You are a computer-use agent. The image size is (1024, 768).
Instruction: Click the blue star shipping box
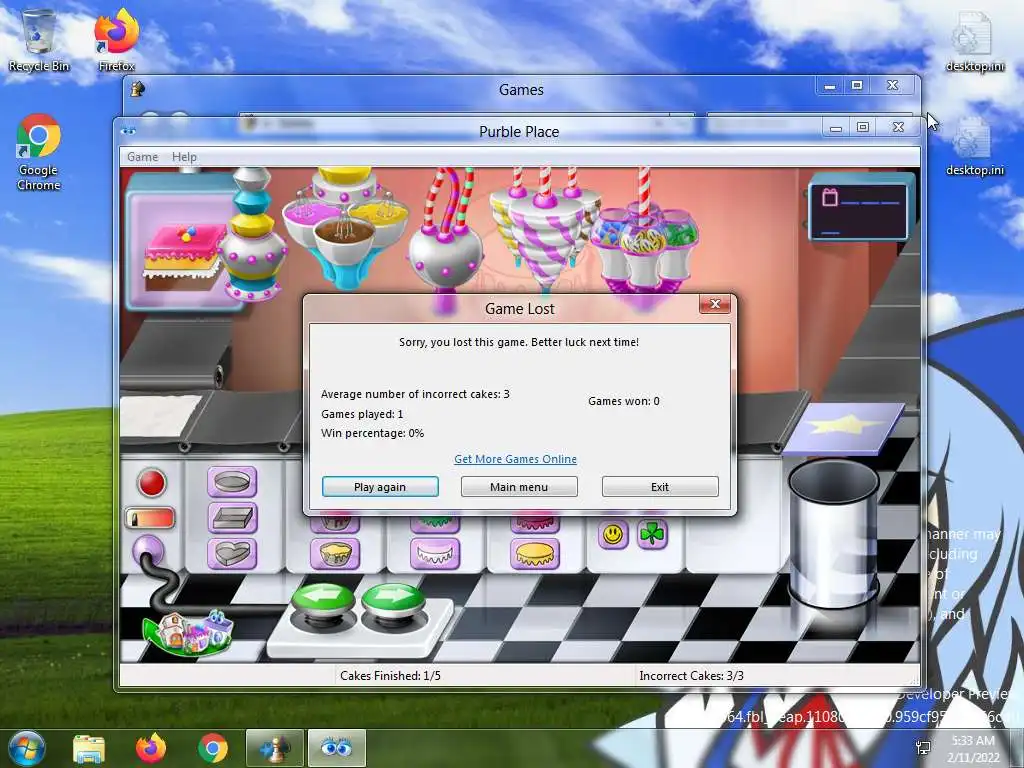click(x=843, y=428)
